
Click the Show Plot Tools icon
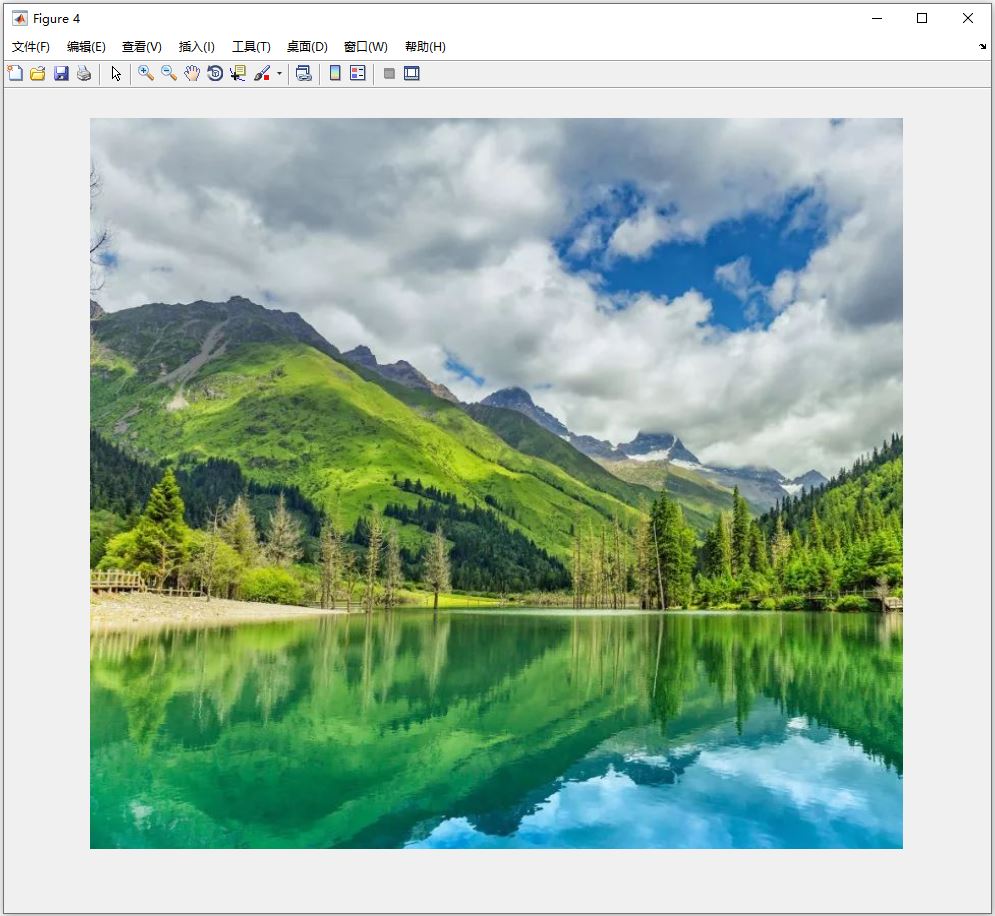tap(412, 74)
